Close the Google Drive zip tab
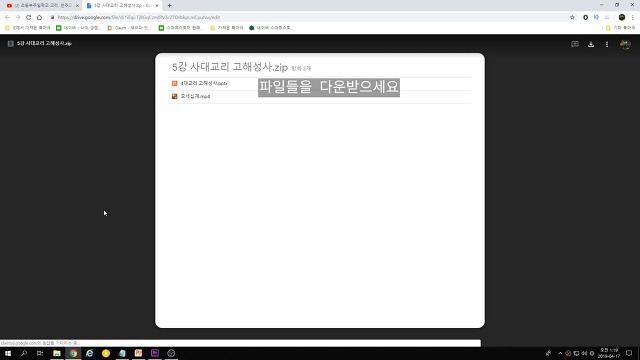 click(x=157, y=6)
